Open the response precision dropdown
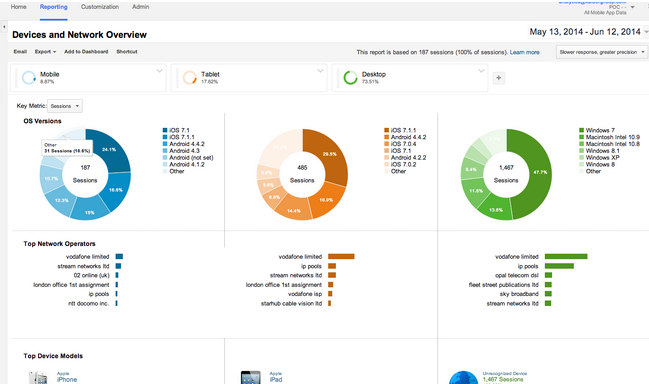Image resolution: width=649 pixels, height=384 pixels. coord(602,52)
